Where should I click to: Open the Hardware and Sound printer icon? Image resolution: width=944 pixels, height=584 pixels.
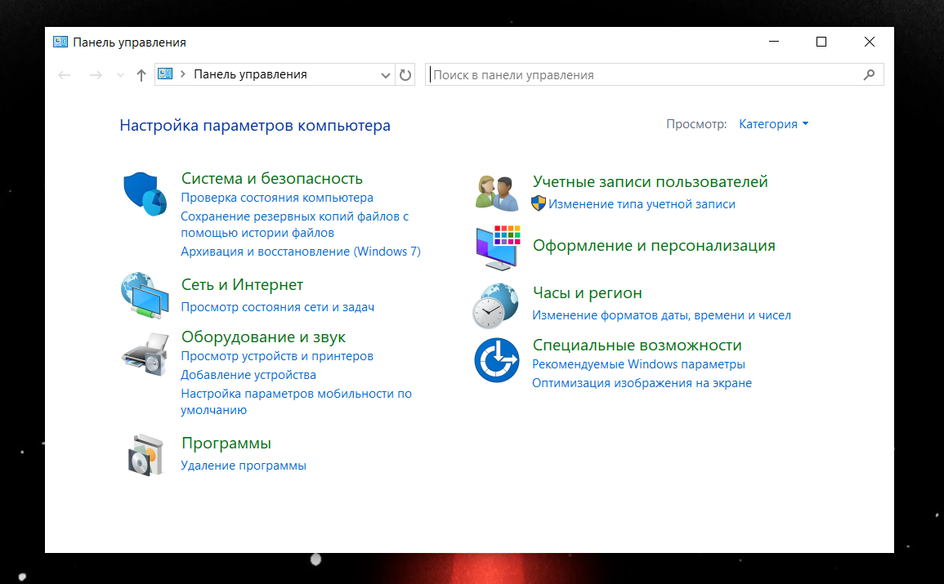(x=145, y=354)
